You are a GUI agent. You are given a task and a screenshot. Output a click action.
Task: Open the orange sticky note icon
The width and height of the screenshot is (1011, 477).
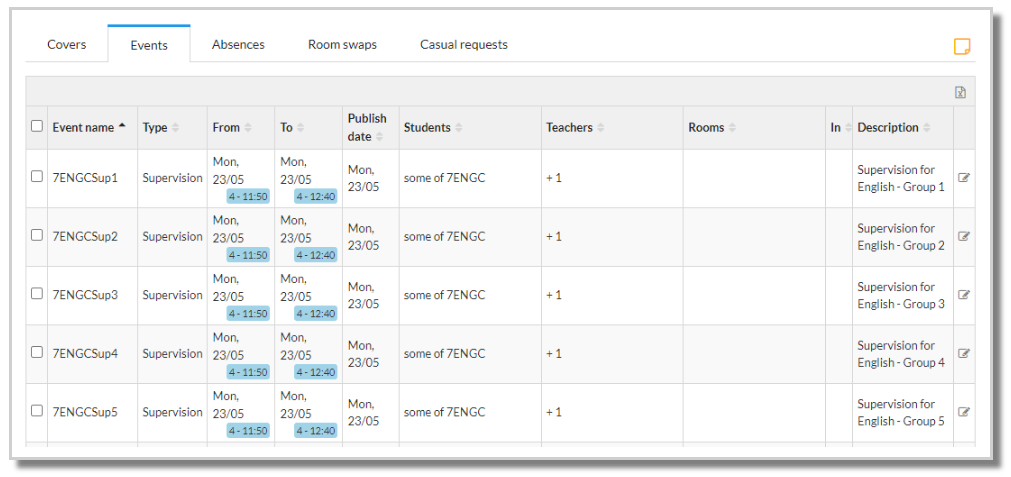coord(962,46)
